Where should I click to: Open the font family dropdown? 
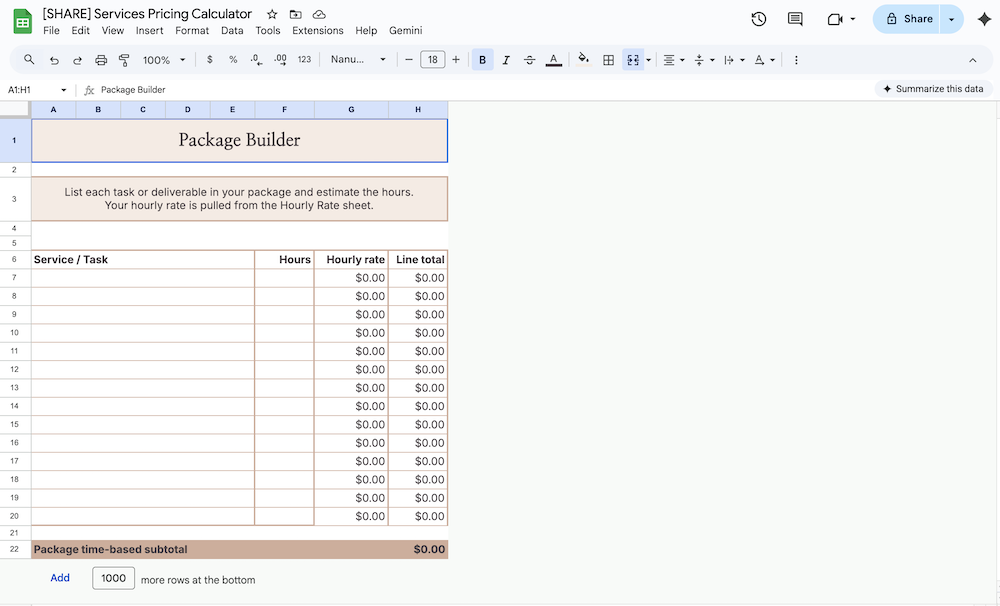(358, 59)
